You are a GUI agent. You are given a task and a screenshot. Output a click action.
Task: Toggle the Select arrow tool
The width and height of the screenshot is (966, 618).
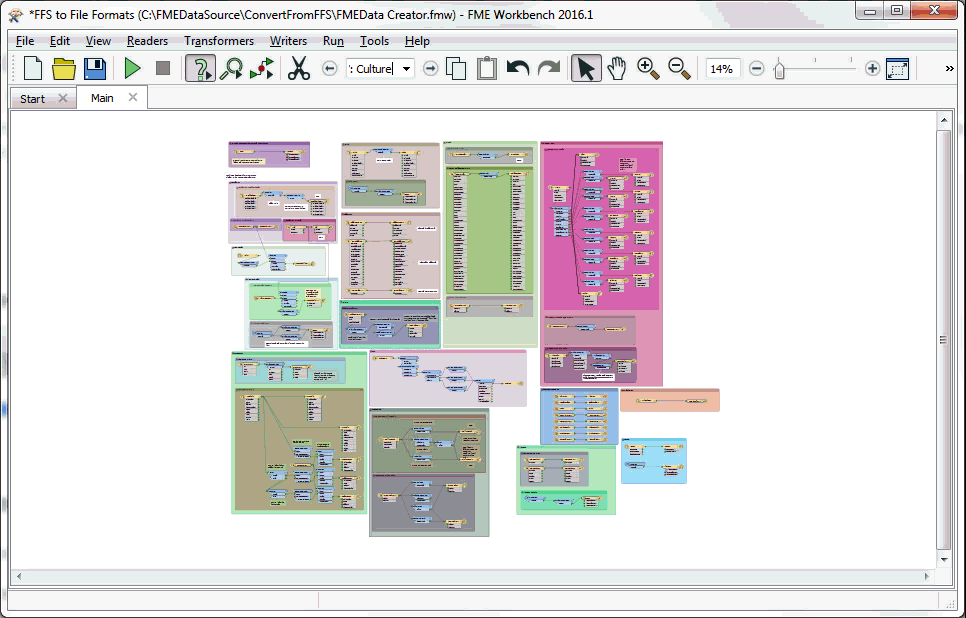pyautogui.click(x=586, y=69)
